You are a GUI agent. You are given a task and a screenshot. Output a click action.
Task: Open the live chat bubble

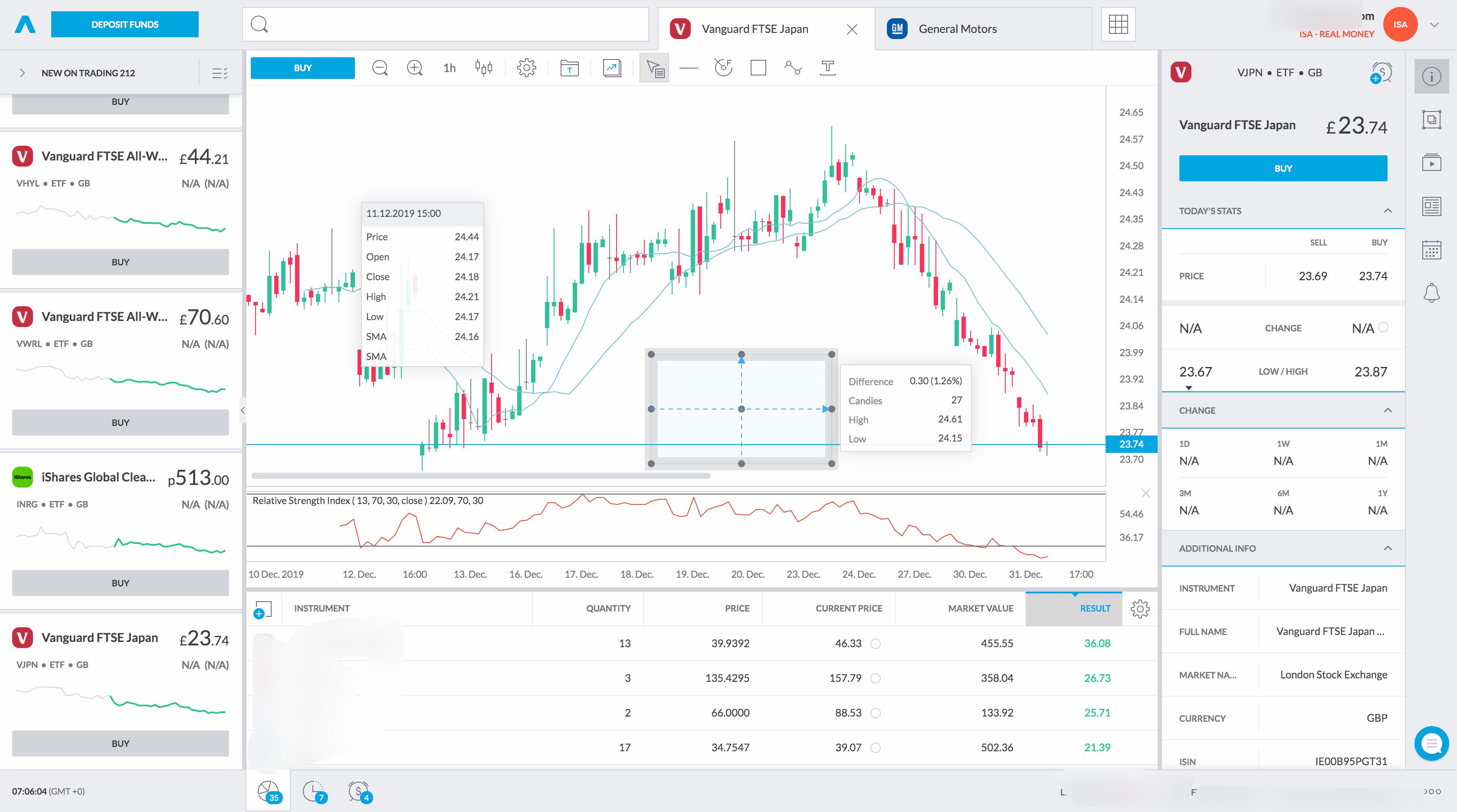tap(1431, 743)
